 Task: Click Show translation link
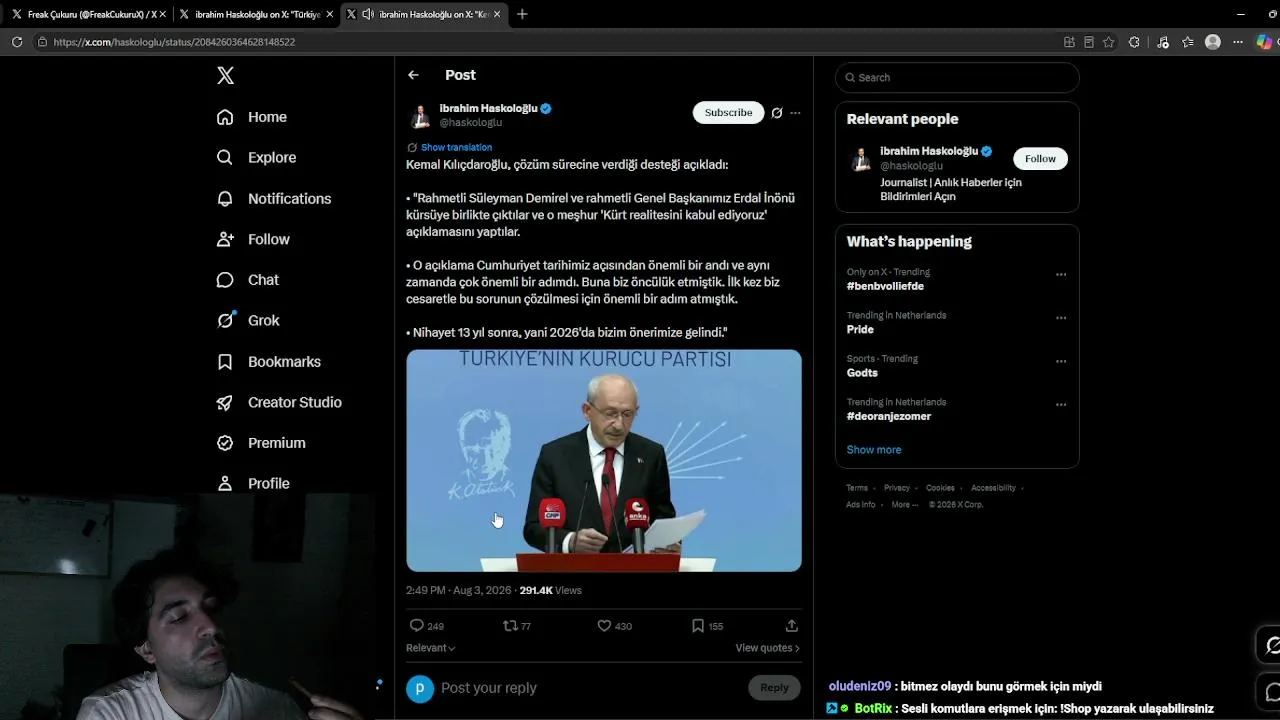[x=456, y=147]
